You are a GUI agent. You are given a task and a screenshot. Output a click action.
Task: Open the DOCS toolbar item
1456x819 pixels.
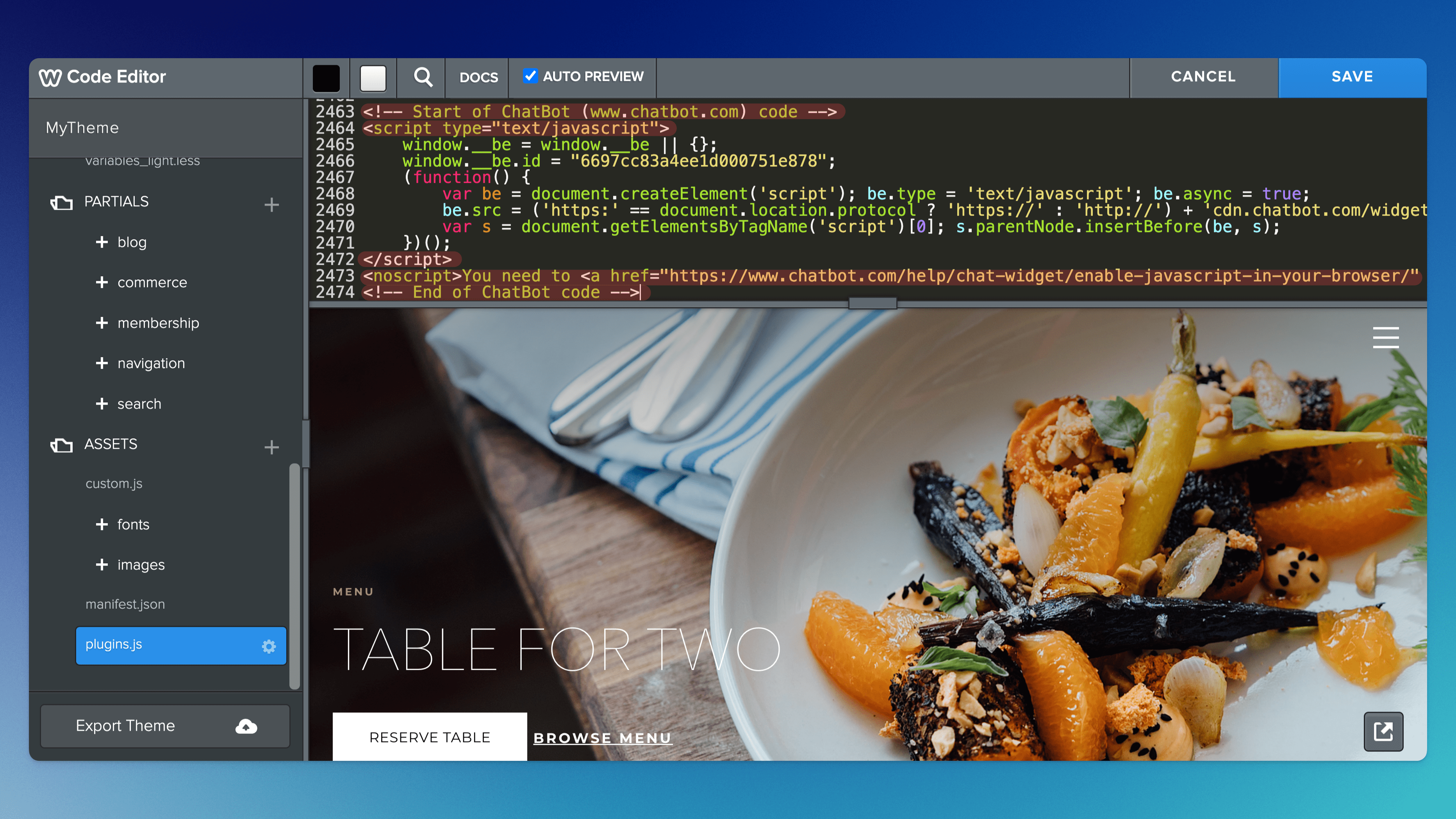click(x=478, y=77)
